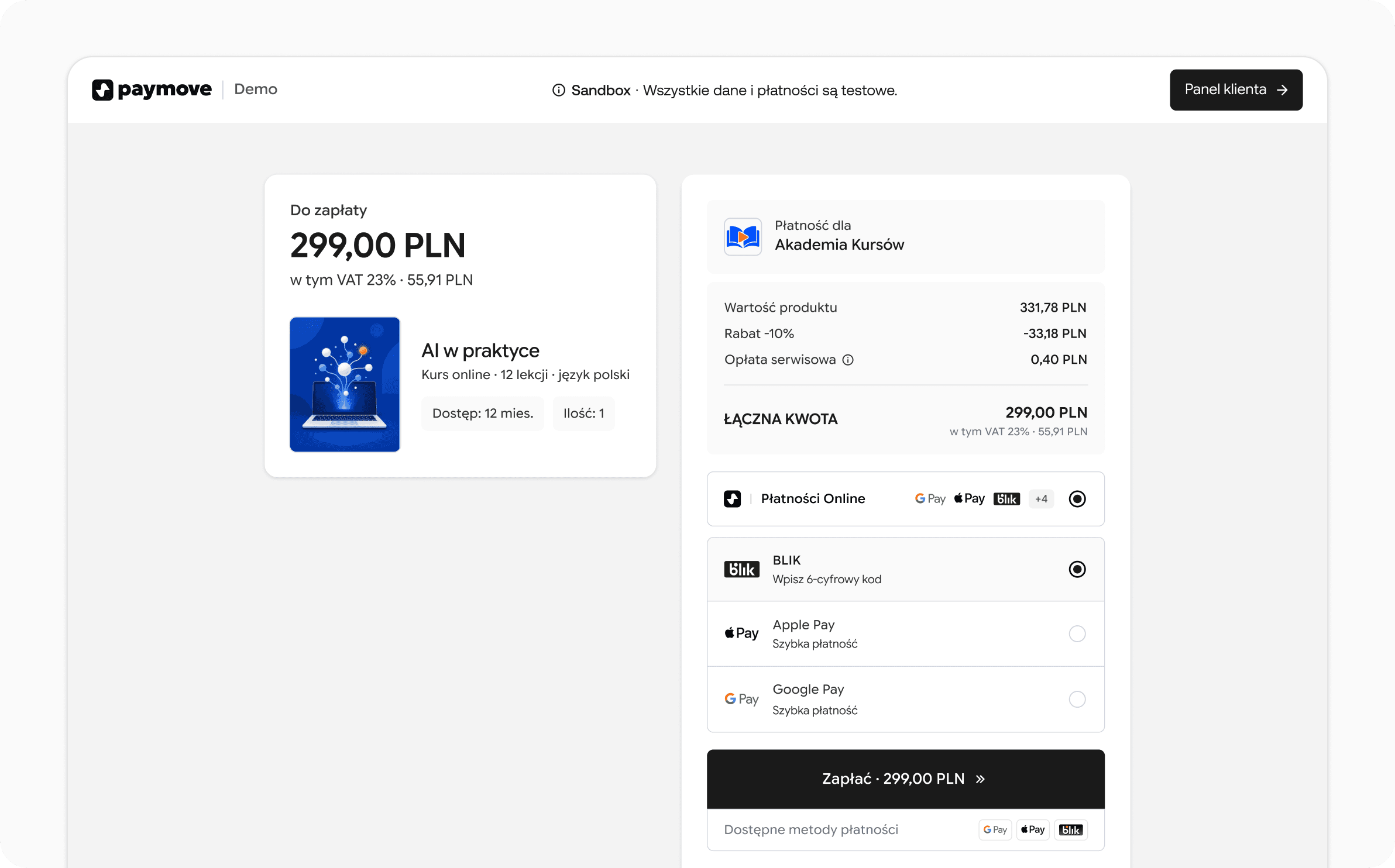Click Apple Pay logo in Płatności Online row
Image resolution: width=1395 pixels, height=868 pixels.
[970, 498]
